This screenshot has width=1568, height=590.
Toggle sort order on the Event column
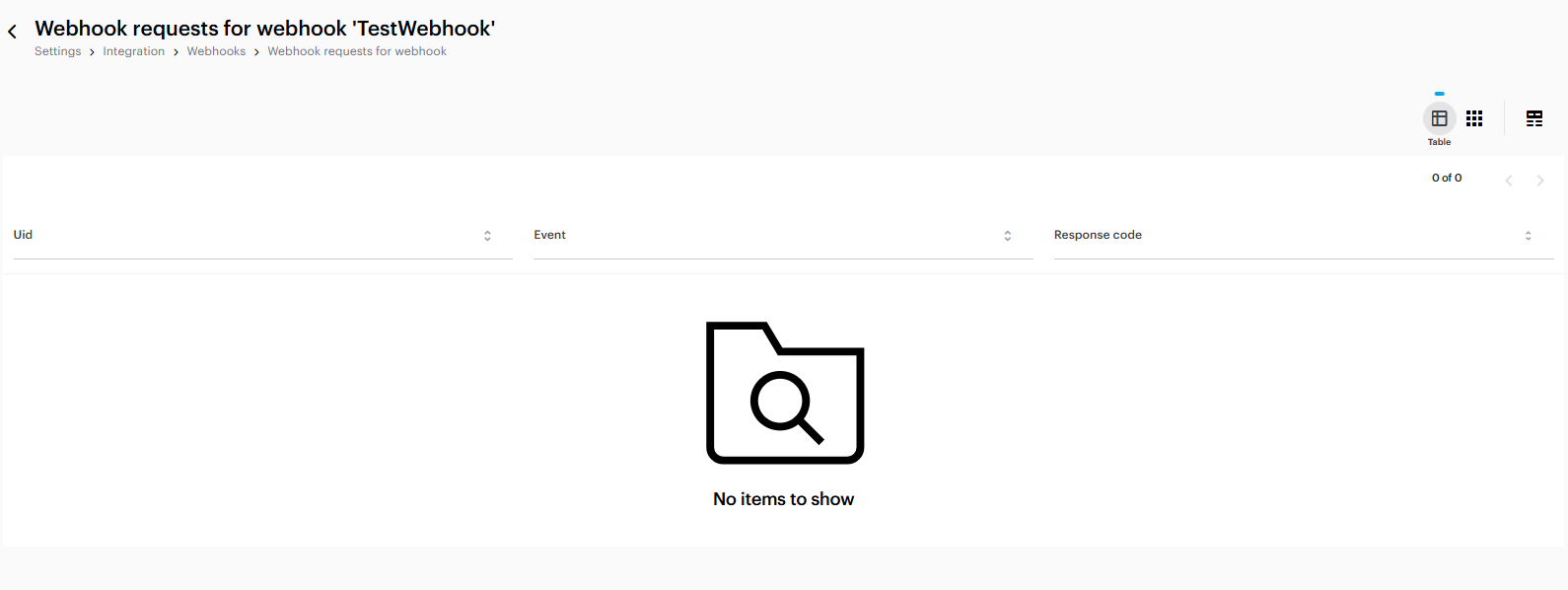pyautogui.click(x=1007, y=236)
